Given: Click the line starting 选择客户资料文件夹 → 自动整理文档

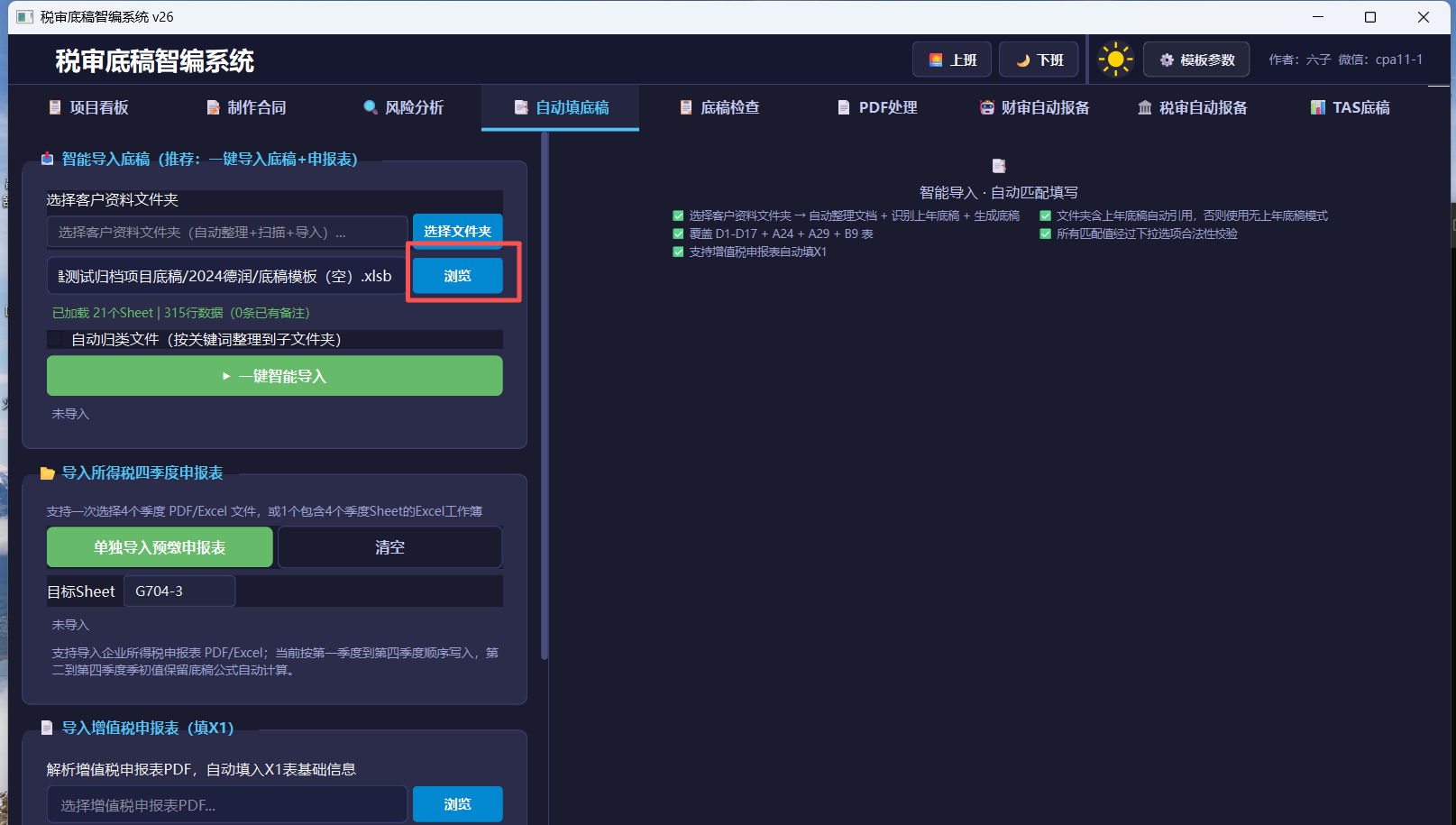Looking at the screenshot, I should click(854, 215).
